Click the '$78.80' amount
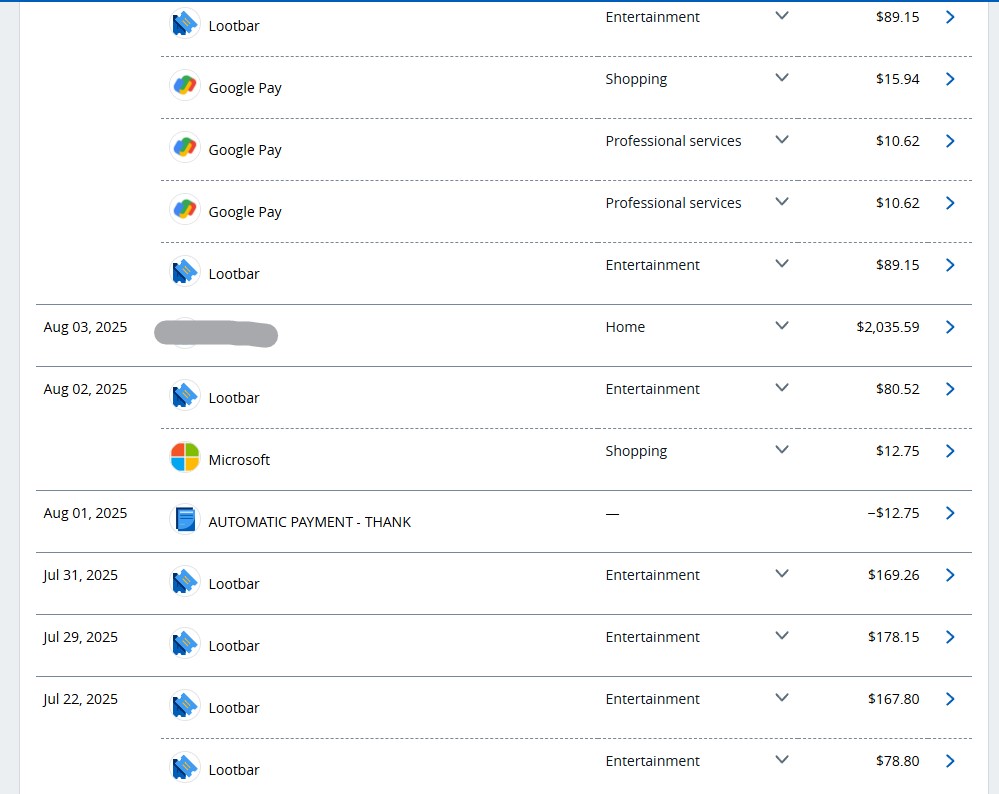 (897, 762)
